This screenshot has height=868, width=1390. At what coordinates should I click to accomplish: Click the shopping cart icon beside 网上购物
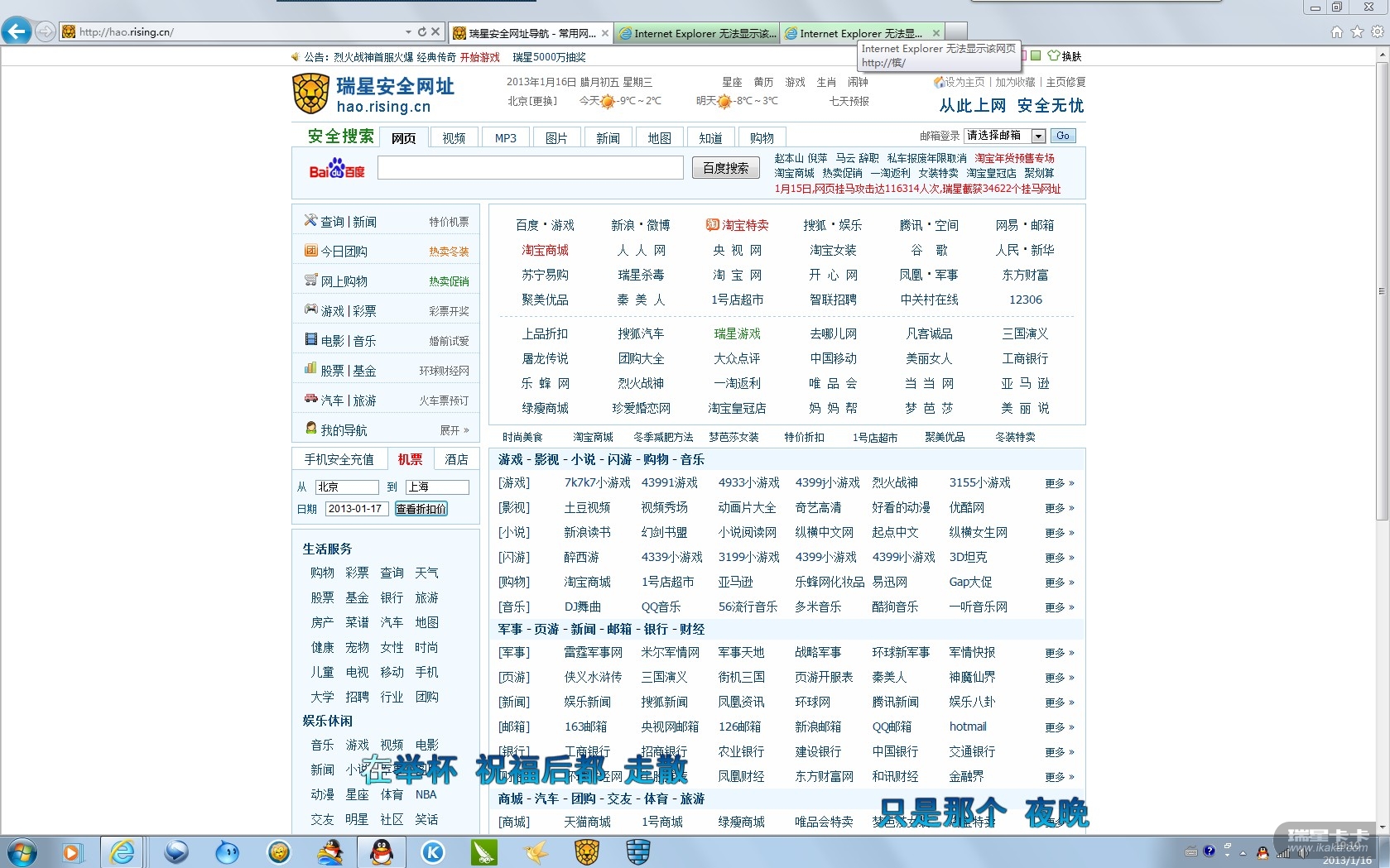click(x=310, y=281)
